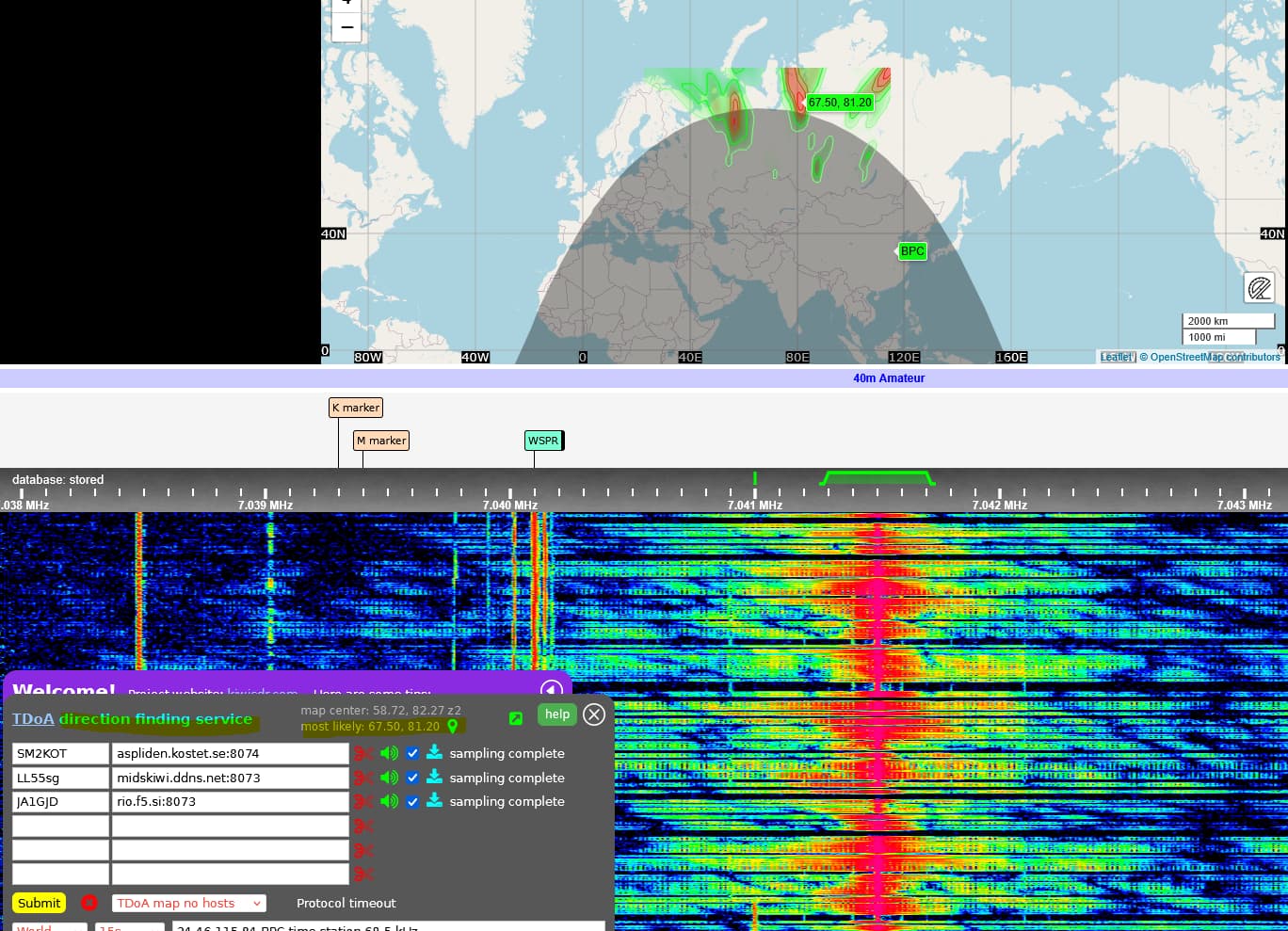Open the Leaflet attribution link
The width and height of the screenshot is (1288, 931).
click(x=1115, y=357)
